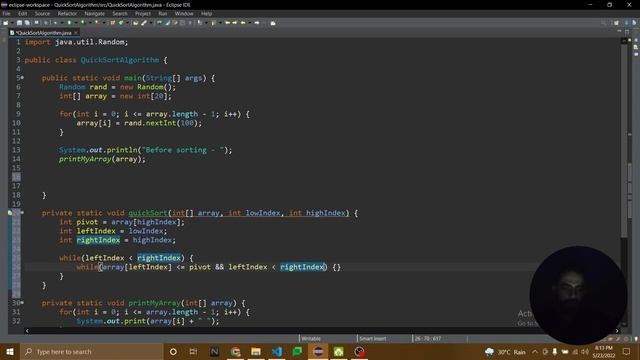Open the Run dropdown arrow

click(76, 23)
